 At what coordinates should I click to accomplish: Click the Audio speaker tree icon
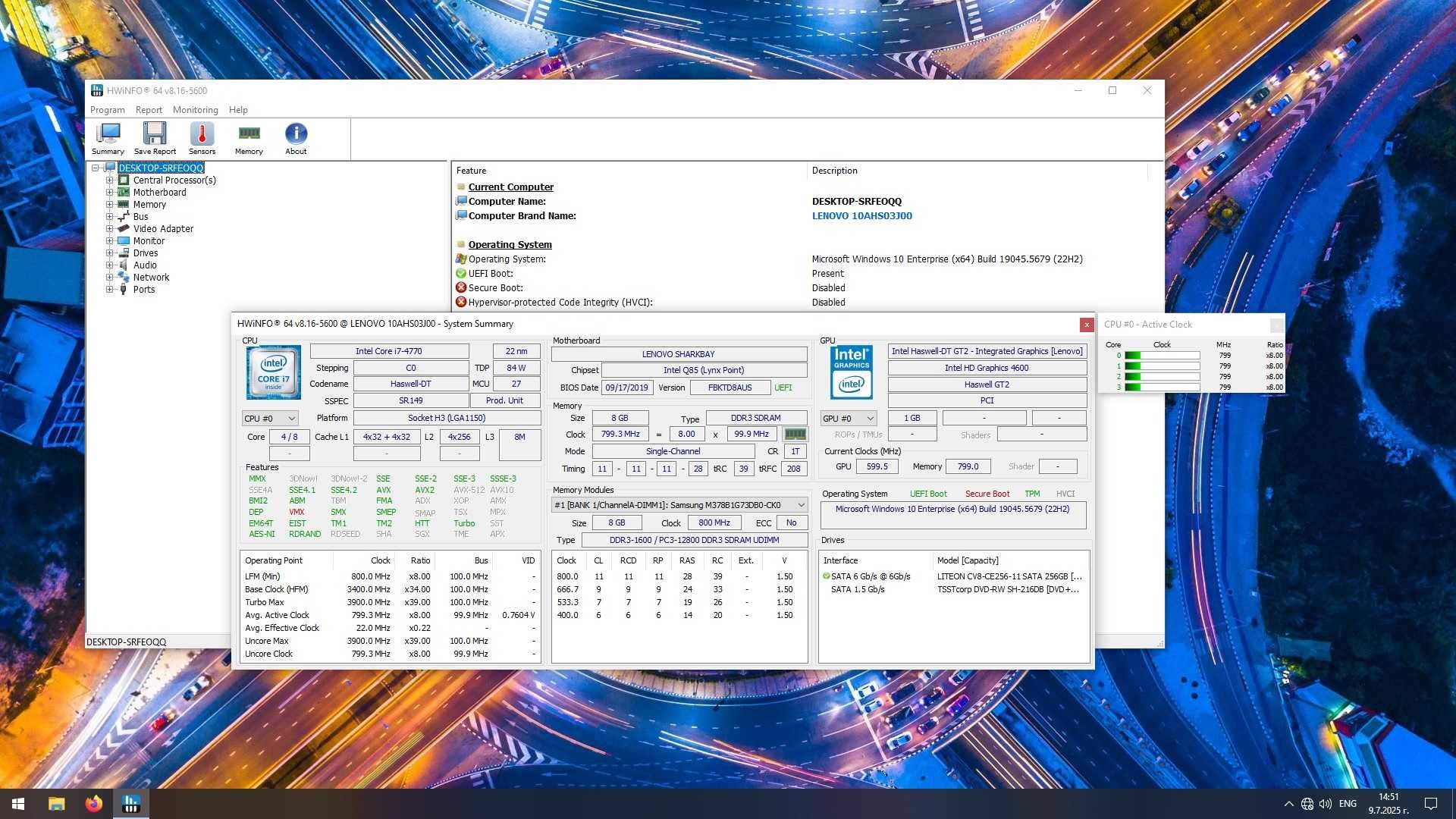tap(124, 265)
